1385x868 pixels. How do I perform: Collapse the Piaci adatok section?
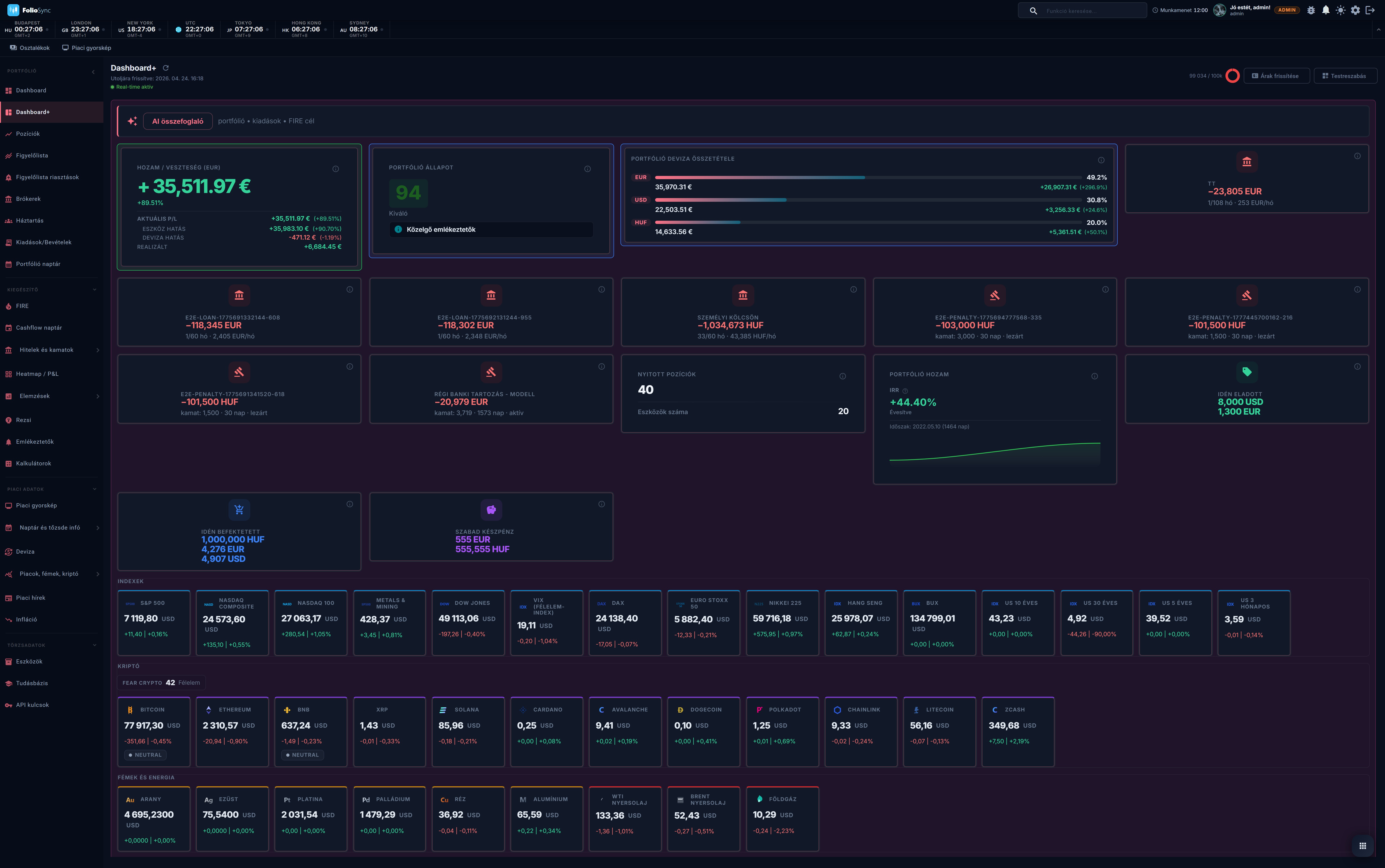[95, 489]
